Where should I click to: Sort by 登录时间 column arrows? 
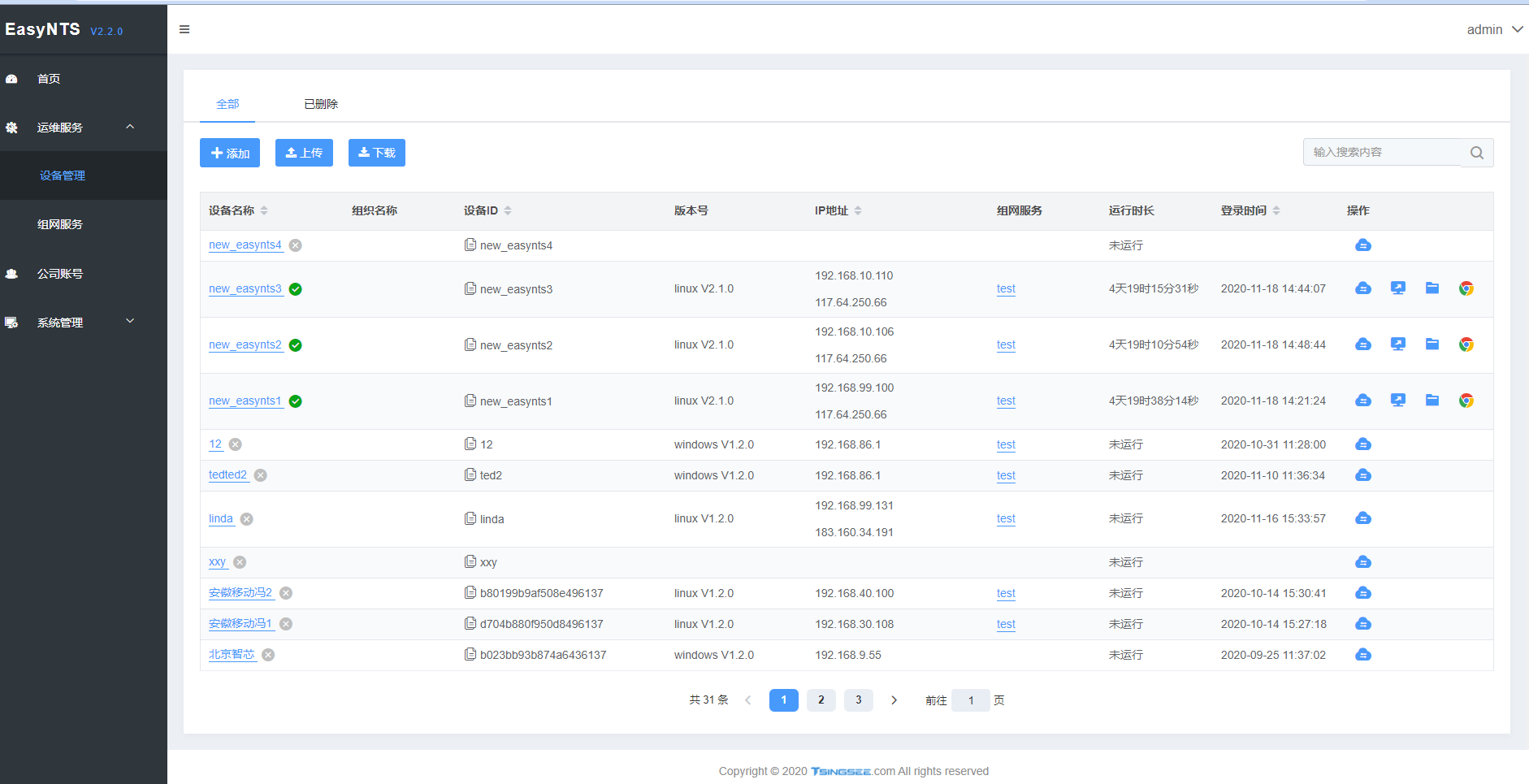[1276, 210]
